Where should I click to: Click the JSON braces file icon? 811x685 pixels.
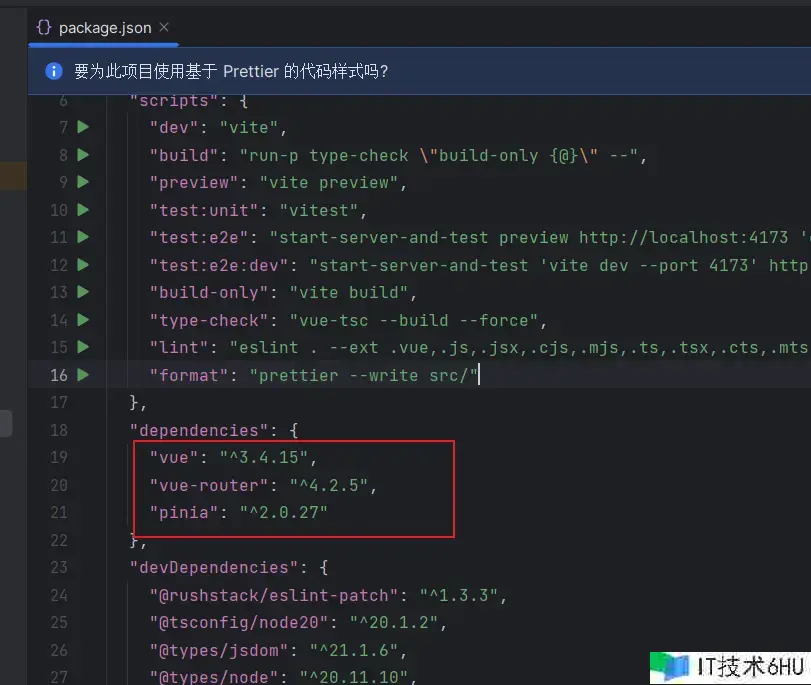44,27
